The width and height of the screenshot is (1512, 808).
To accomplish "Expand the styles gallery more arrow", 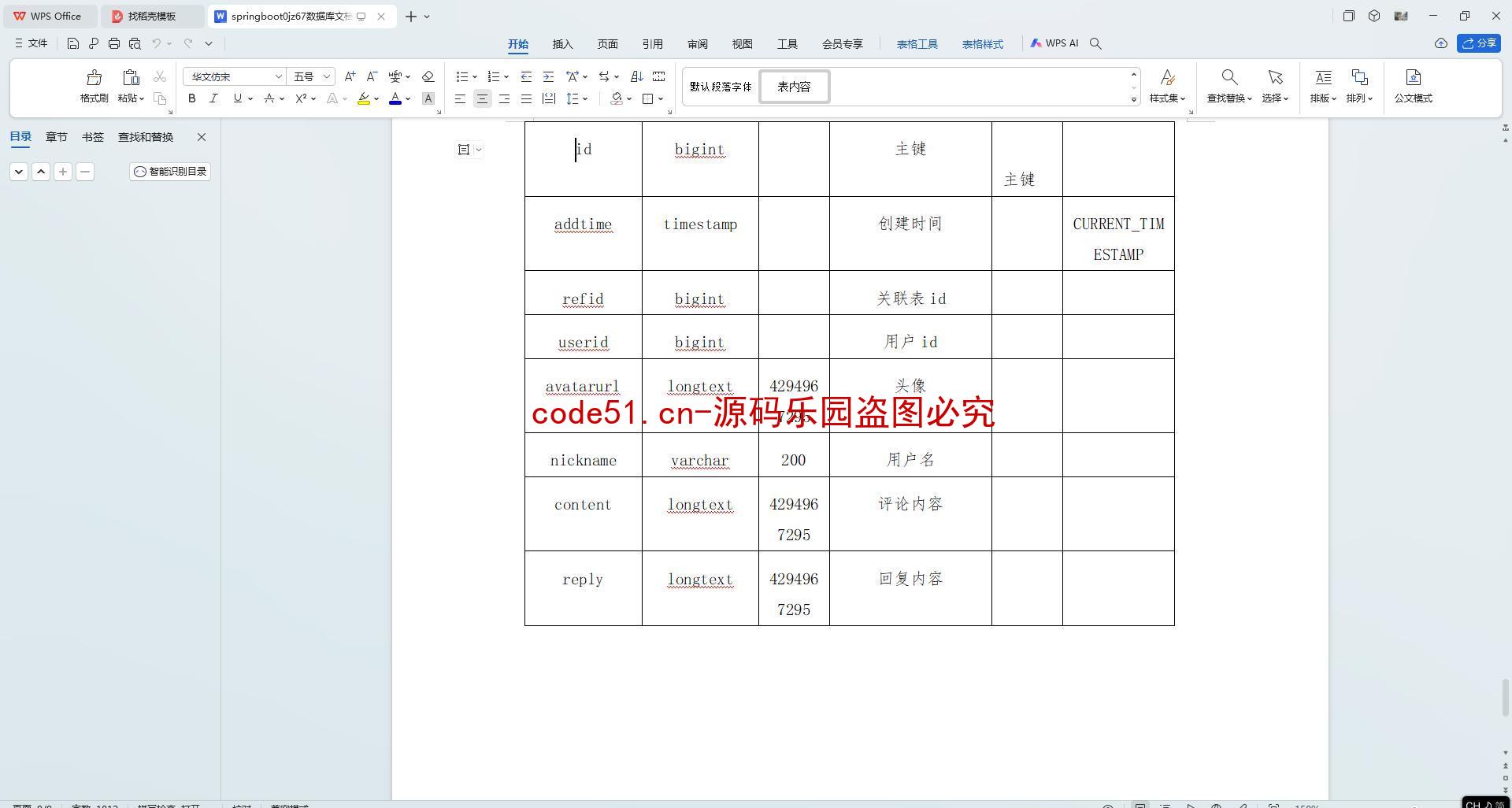I will pos(1134,99).
